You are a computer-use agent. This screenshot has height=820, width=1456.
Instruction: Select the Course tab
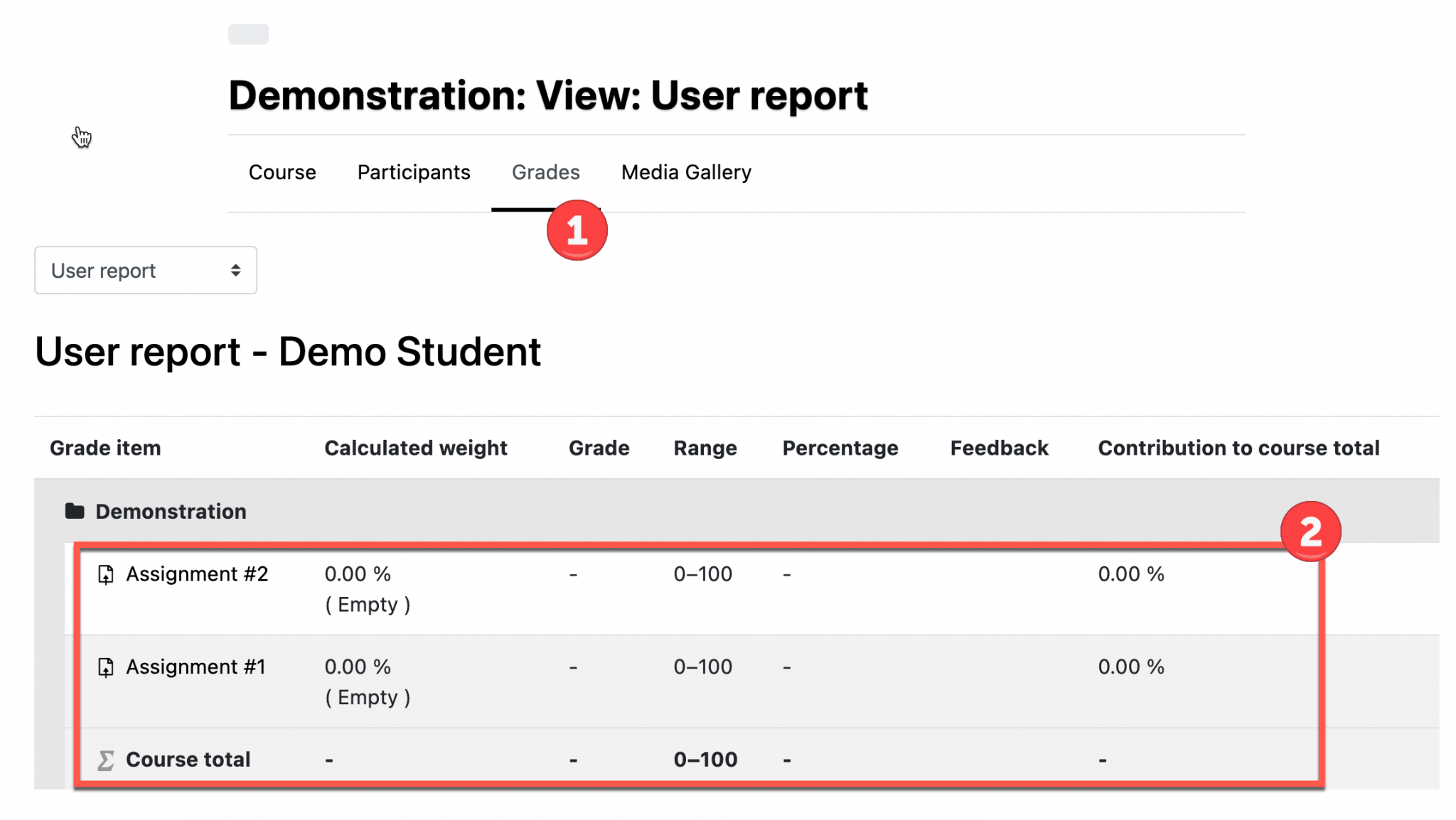click(282, 172)
